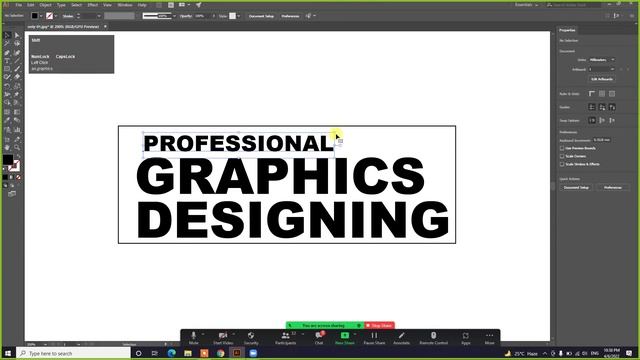
Task: Open the Effect menu
Action: 93,5
